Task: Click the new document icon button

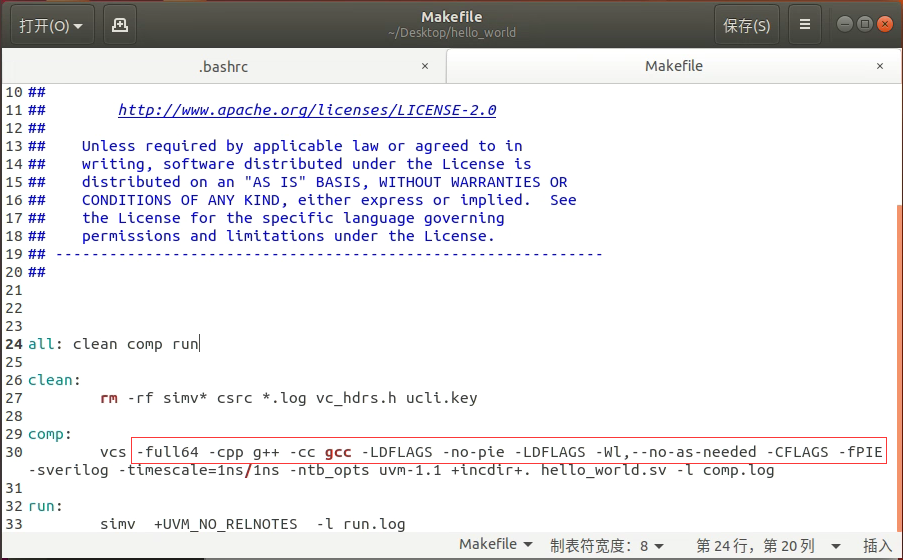Action: pyautogui.click(x=120, y=25)
